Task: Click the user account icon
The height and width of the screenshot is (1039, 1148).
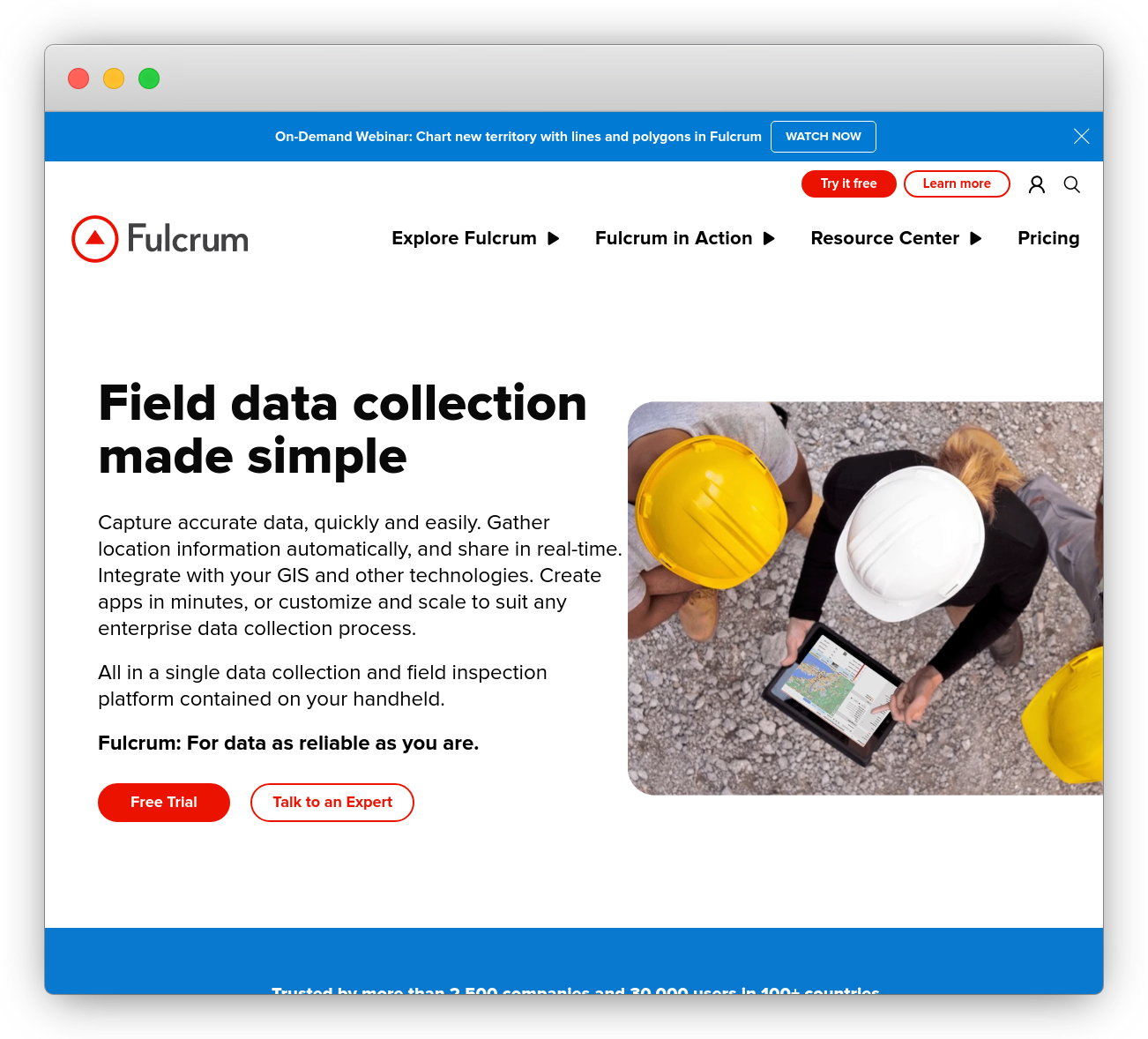Action: [1036, 184]
